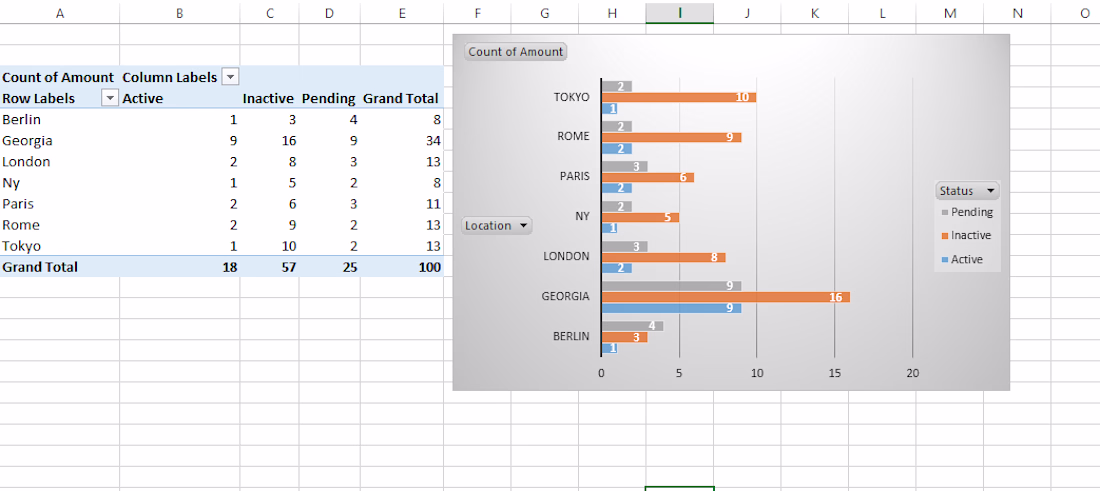Click the Active column header cell
Image resolution: width=1100 pixels, height=491 pixels.
coord(180,98)
